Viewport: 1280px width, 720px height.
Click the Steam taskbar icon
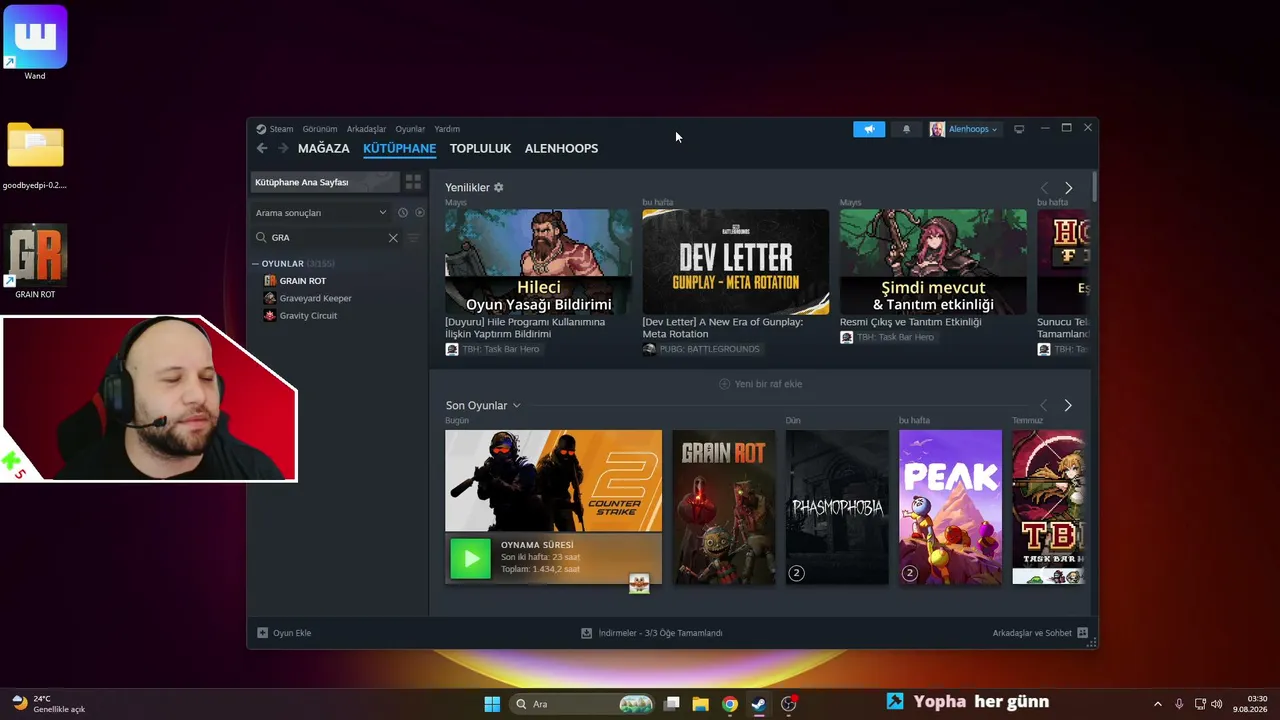tap(759, 704)
